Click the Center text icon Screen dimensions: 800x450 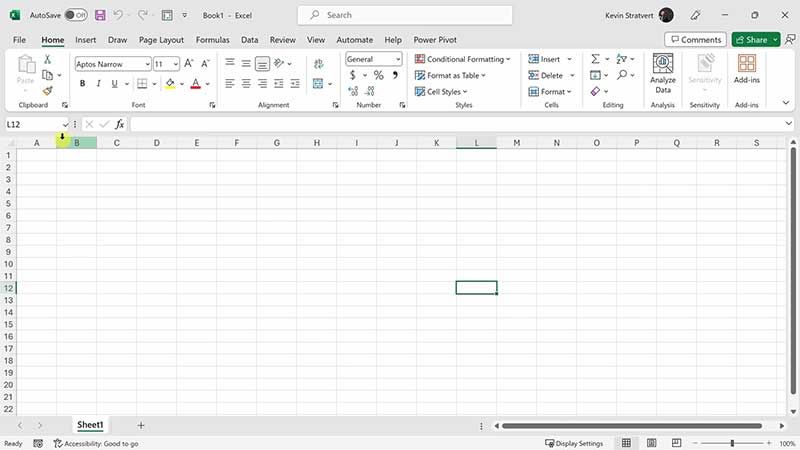click(x=246, y=83)
